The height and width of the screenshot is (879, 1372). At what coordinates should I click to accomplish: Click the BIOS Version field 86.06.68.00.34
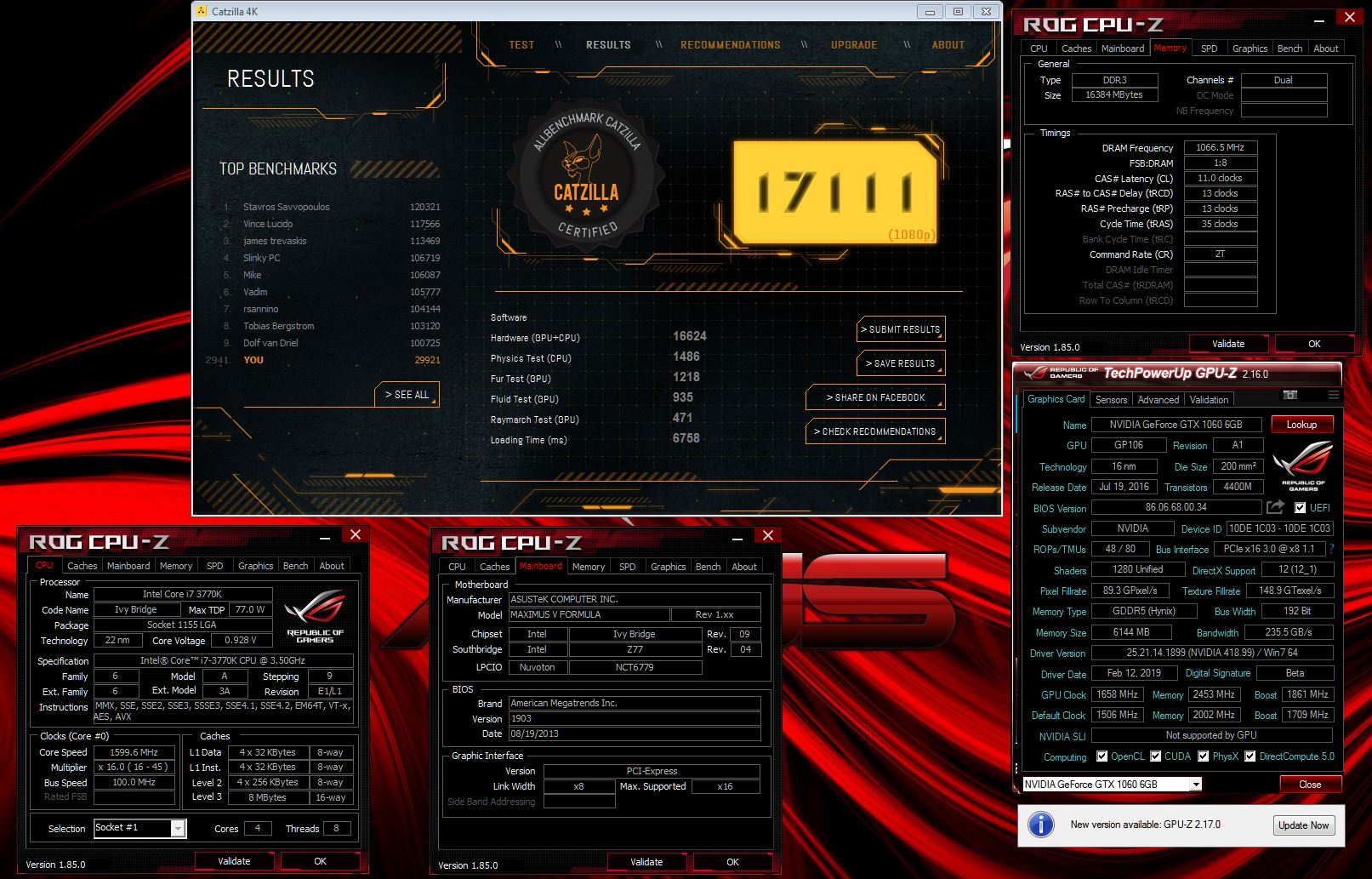(x=1176, y=507)
